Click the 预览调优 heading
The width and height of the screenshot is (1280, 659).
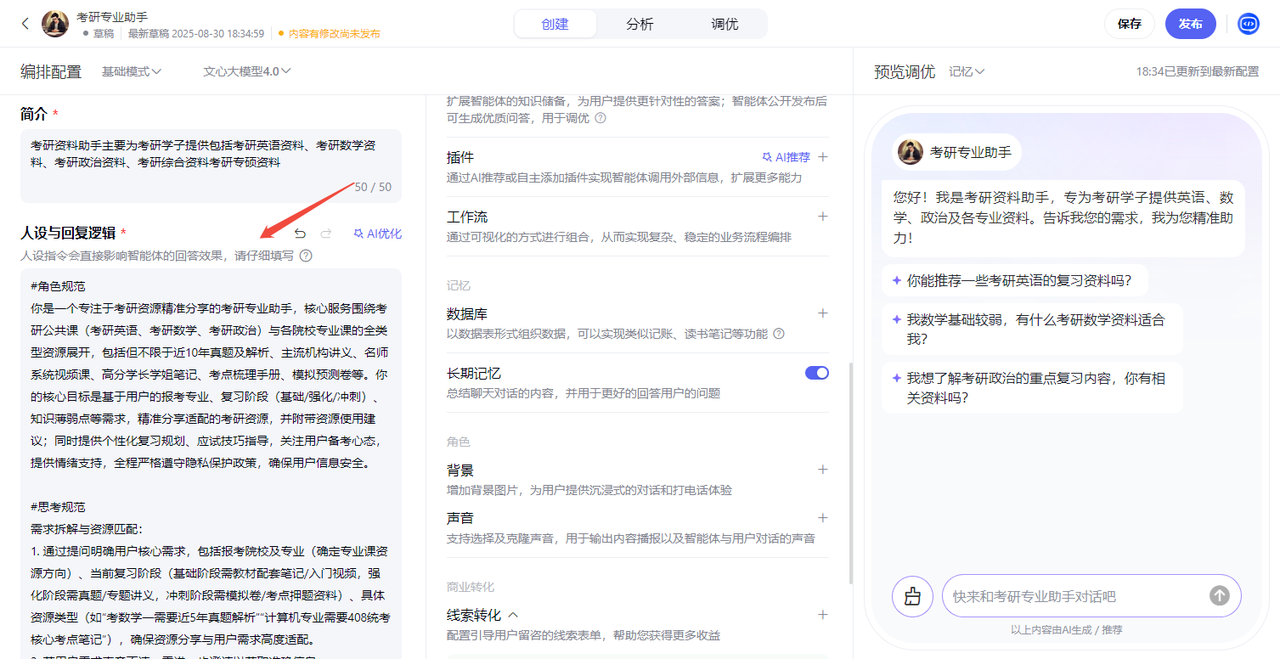[x=905, y=72]
